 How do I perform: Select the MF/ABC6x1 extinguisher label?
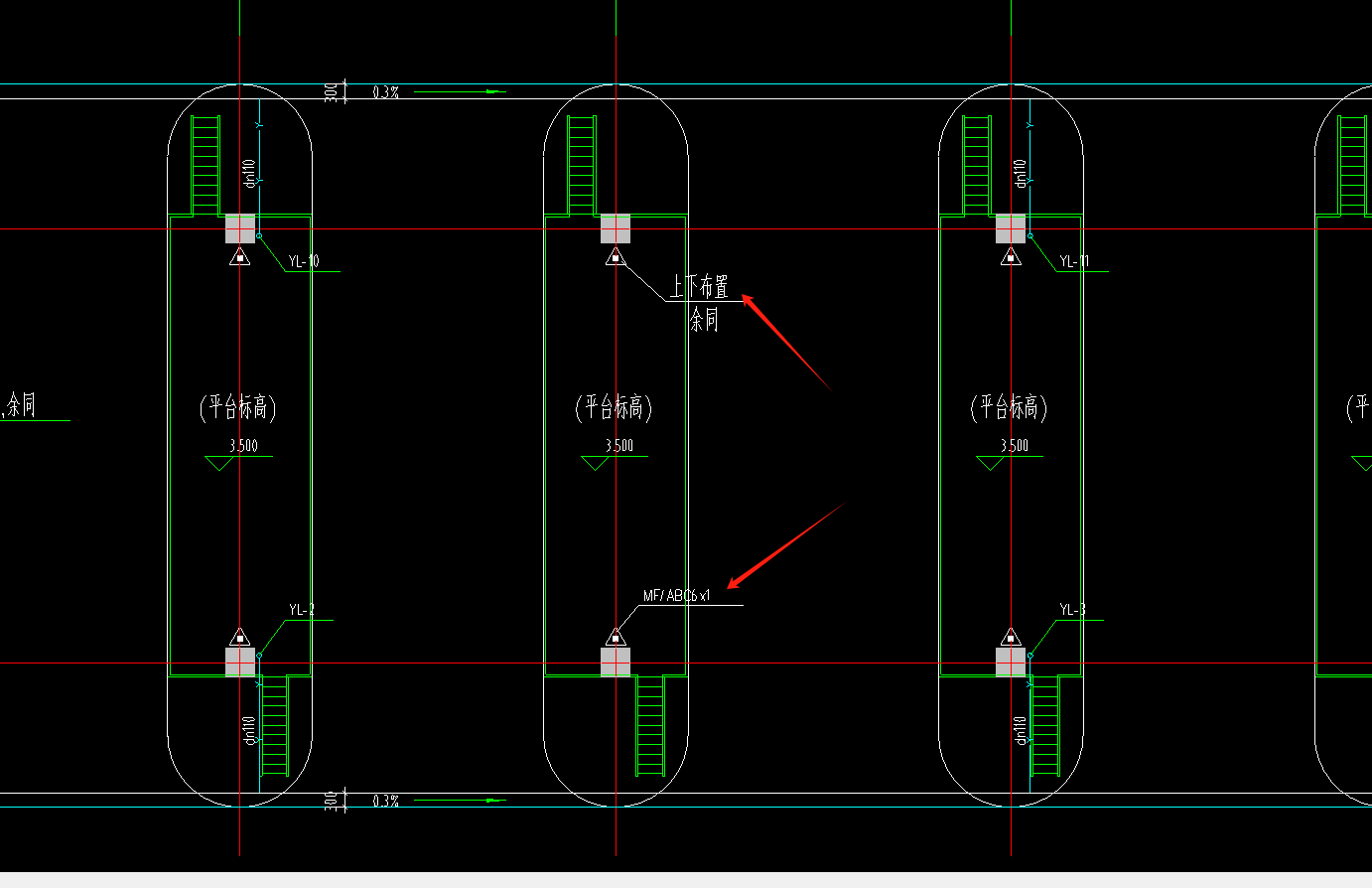[677, 596]
